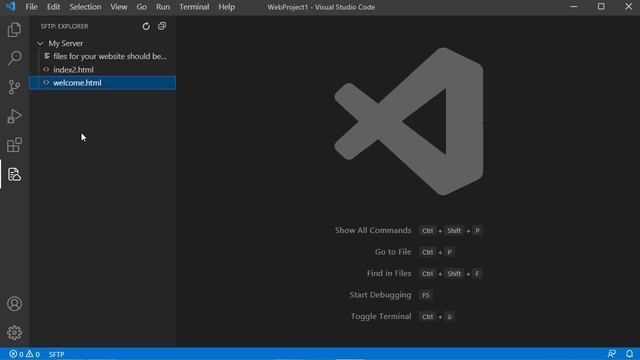
Task: Collapse all in SFTP explorer
Action: (x=162, y=26)
